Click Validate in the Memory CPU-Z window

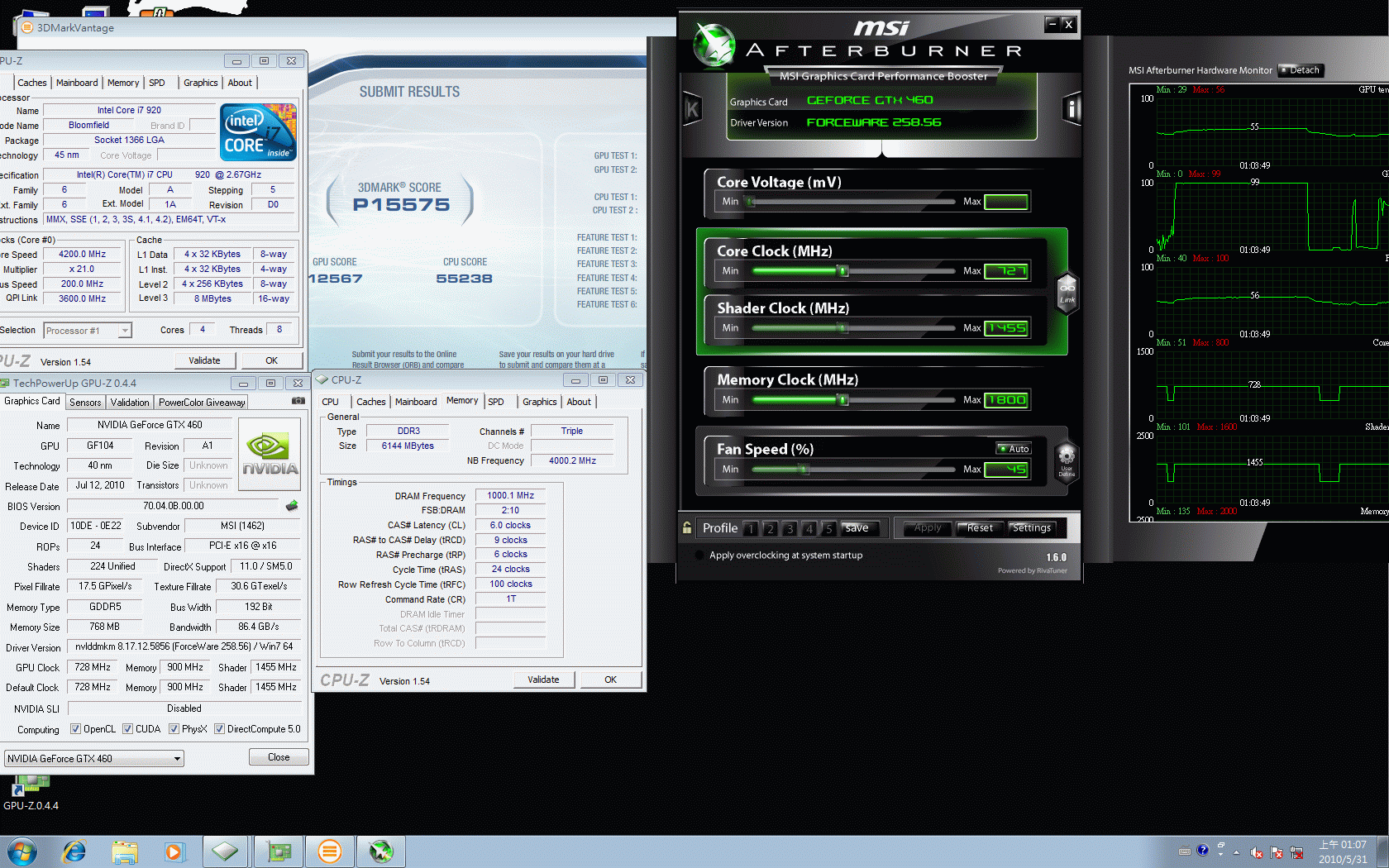tap(543, 680)
